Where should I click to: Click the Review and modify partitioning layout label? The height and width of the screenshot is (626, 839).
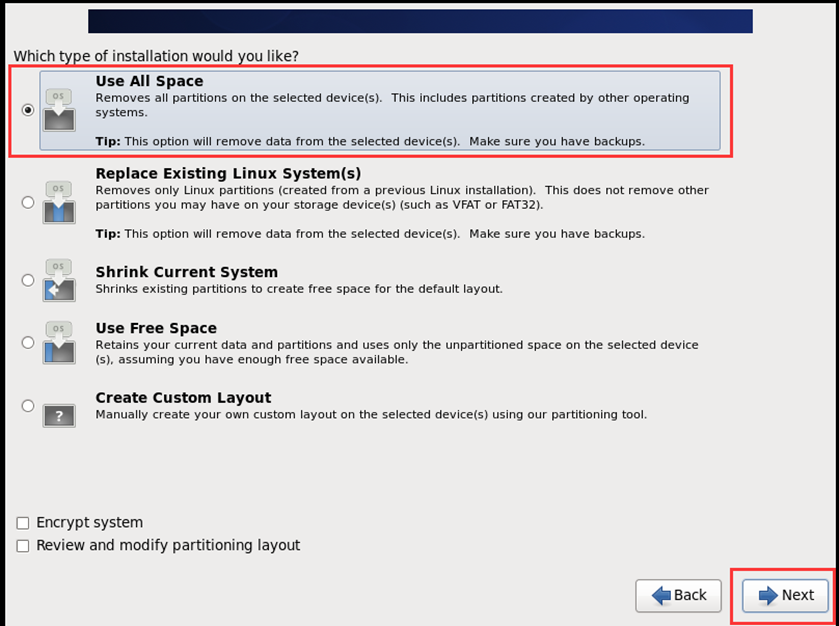click(168, 545)
